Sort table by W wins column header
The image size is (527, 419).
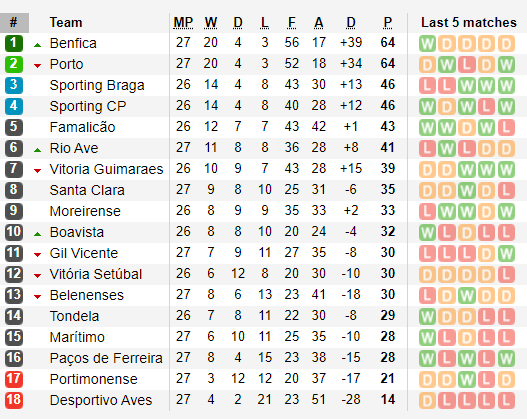coord(211,23)
